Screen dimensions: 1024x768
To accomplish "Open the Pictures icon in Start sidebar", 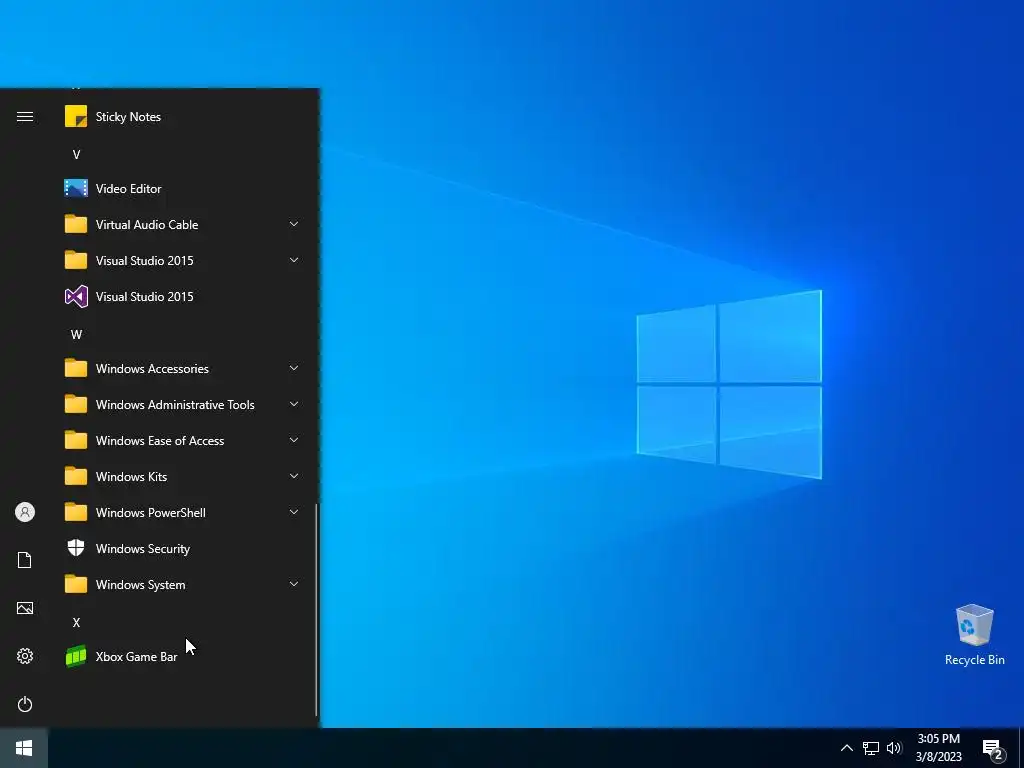I will tap(25, 608).
